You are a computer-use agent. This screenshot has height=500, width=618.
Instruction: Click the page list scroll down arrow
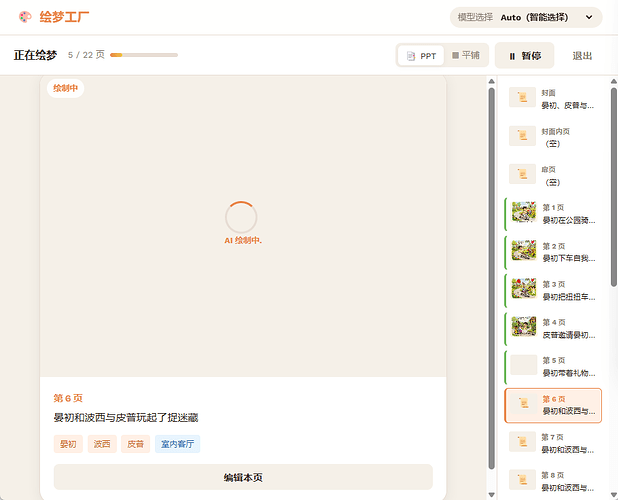tap(614, 495)
